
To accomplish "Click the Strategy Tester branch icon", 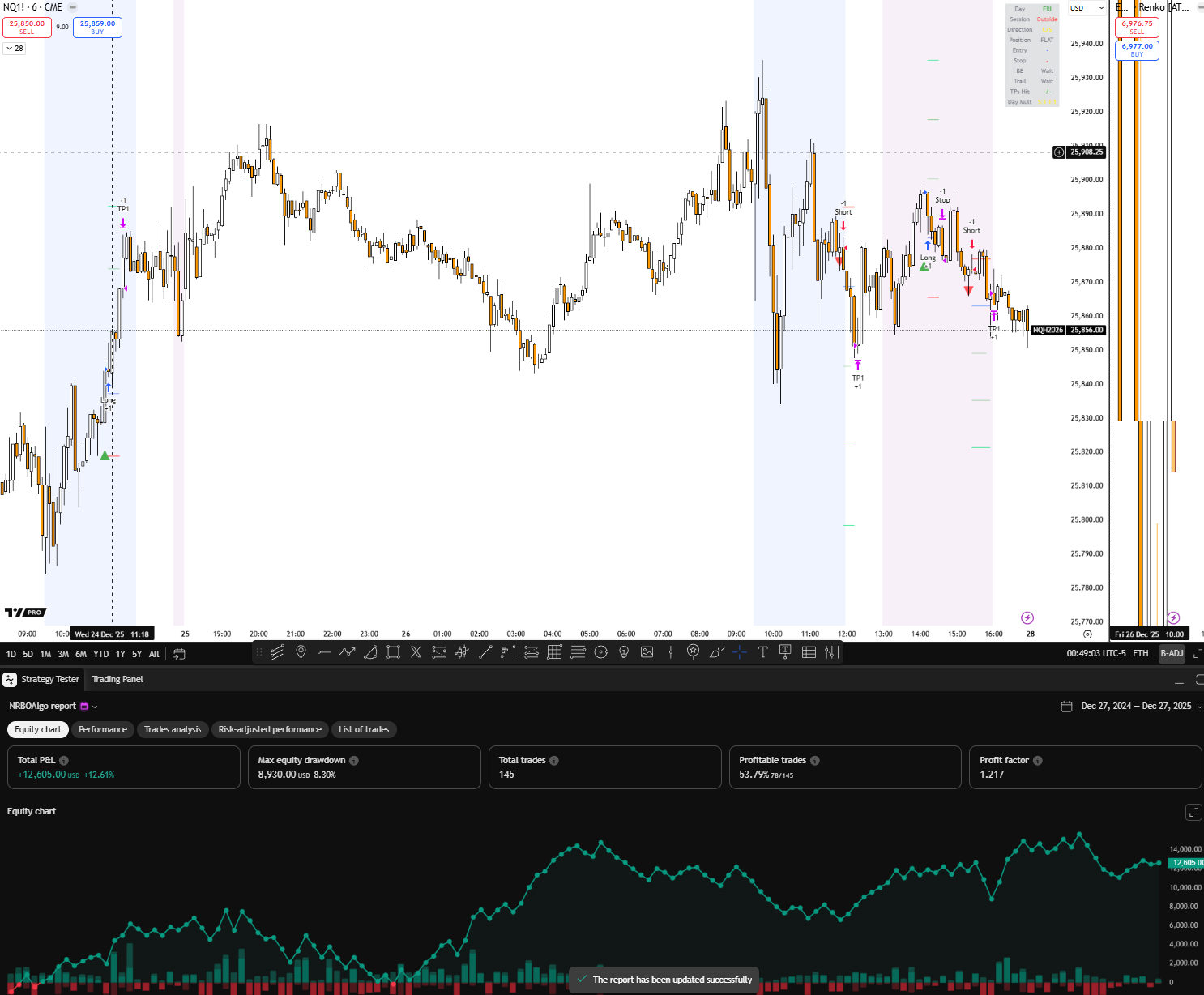I will point(8,679).
